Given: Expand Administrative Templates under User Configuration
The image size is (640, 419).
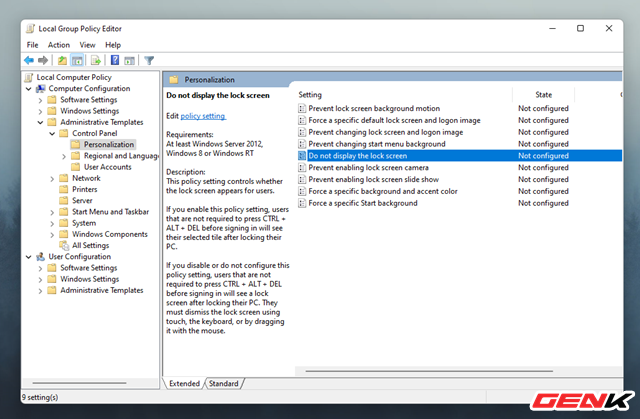Looking at the screenshot, I should [x=40, y=290].
